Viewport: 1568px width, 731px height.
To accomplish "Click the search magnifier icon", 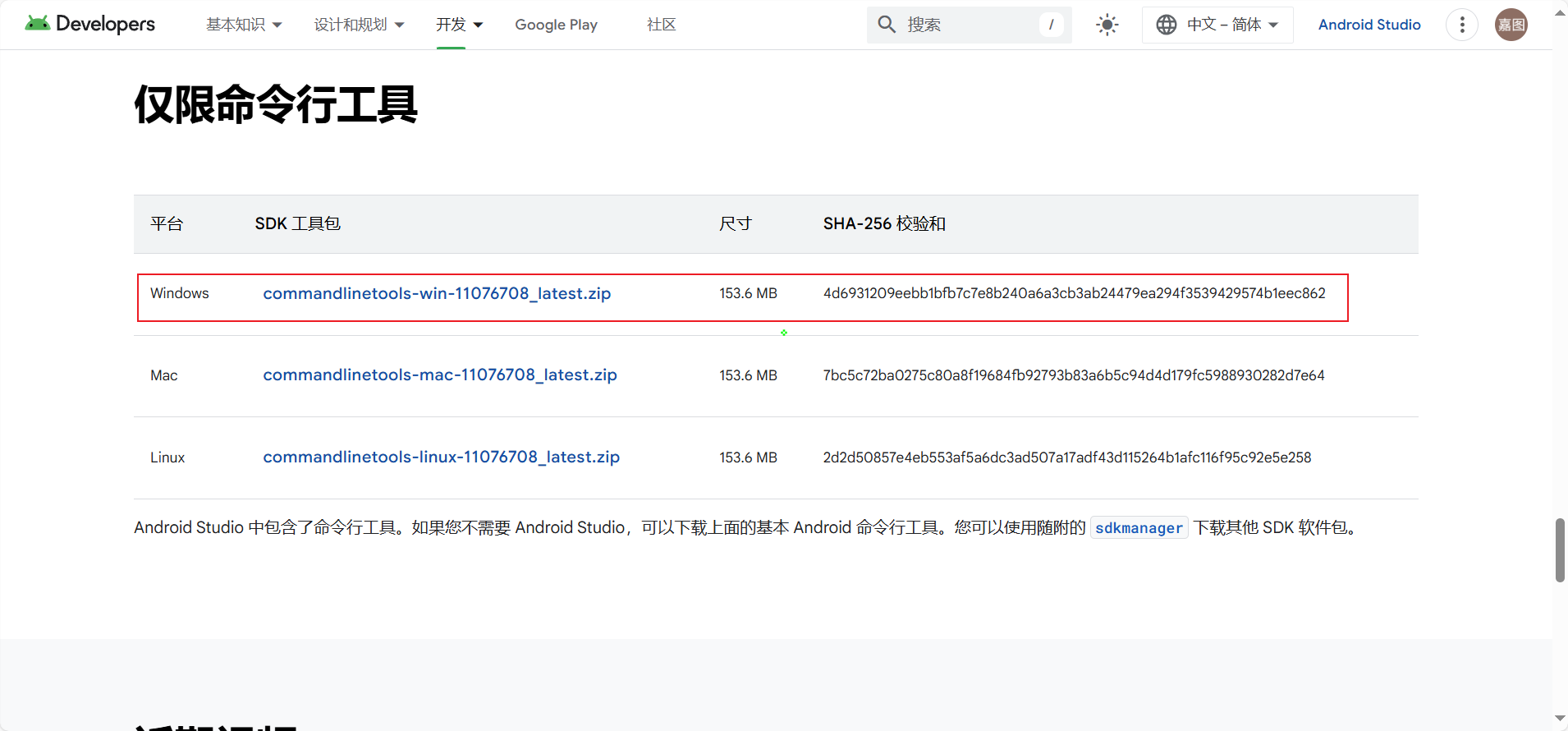I will pos(887,25).
